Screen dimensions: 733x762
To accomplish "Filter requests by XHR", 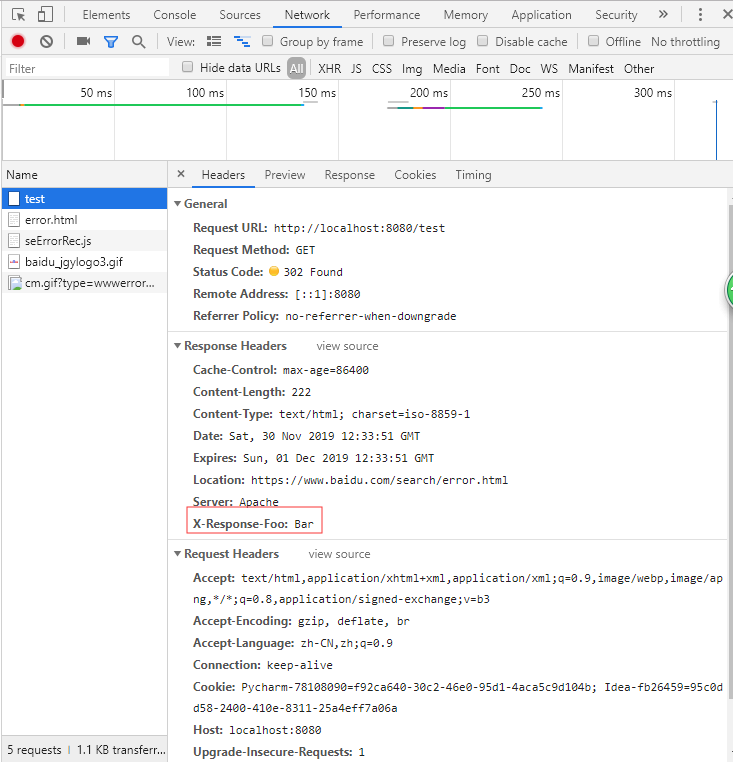I will [x=330, y=69].
